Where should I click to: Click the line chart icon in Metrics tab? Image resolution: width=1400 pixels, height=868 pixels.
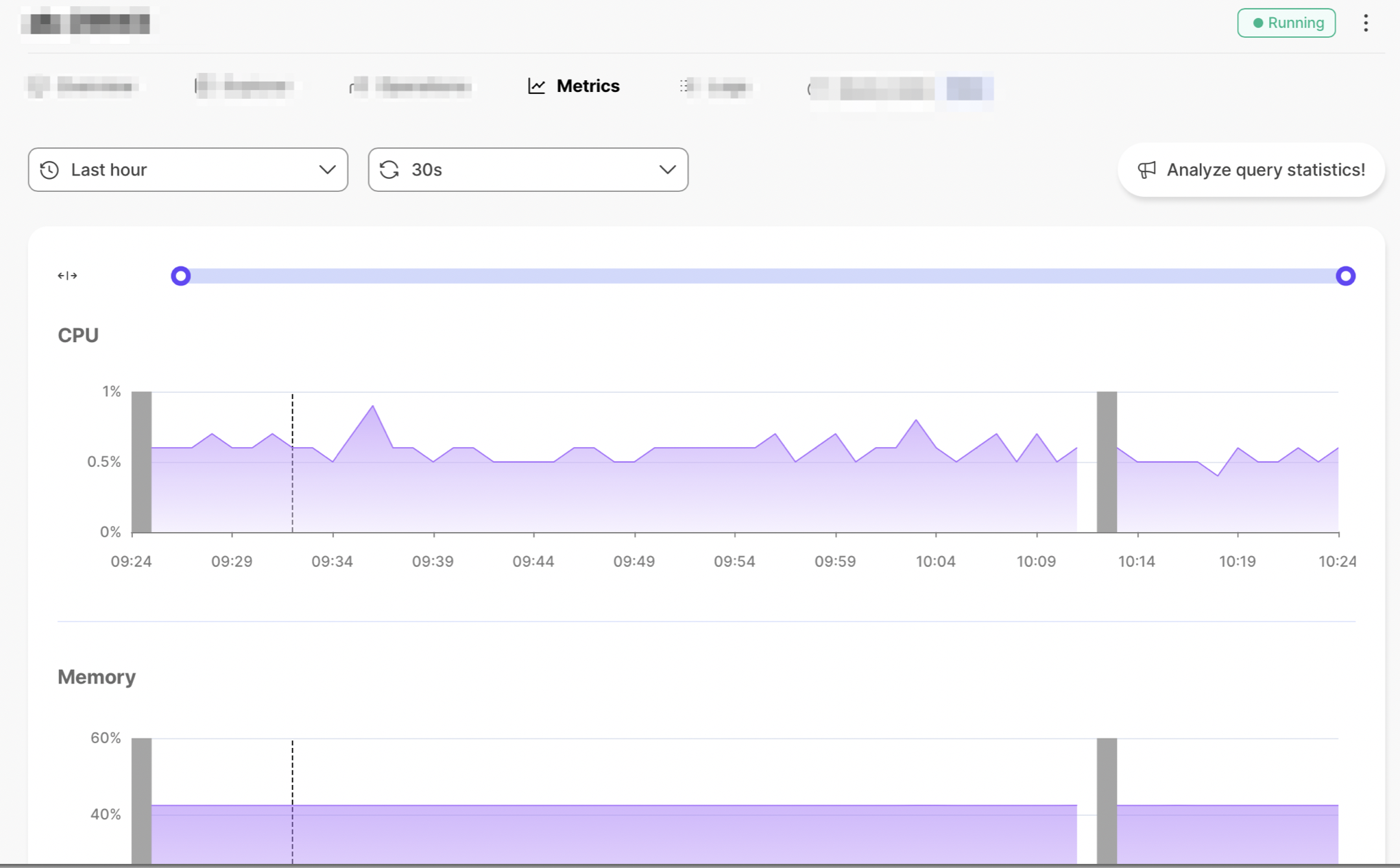coord(536,86)
